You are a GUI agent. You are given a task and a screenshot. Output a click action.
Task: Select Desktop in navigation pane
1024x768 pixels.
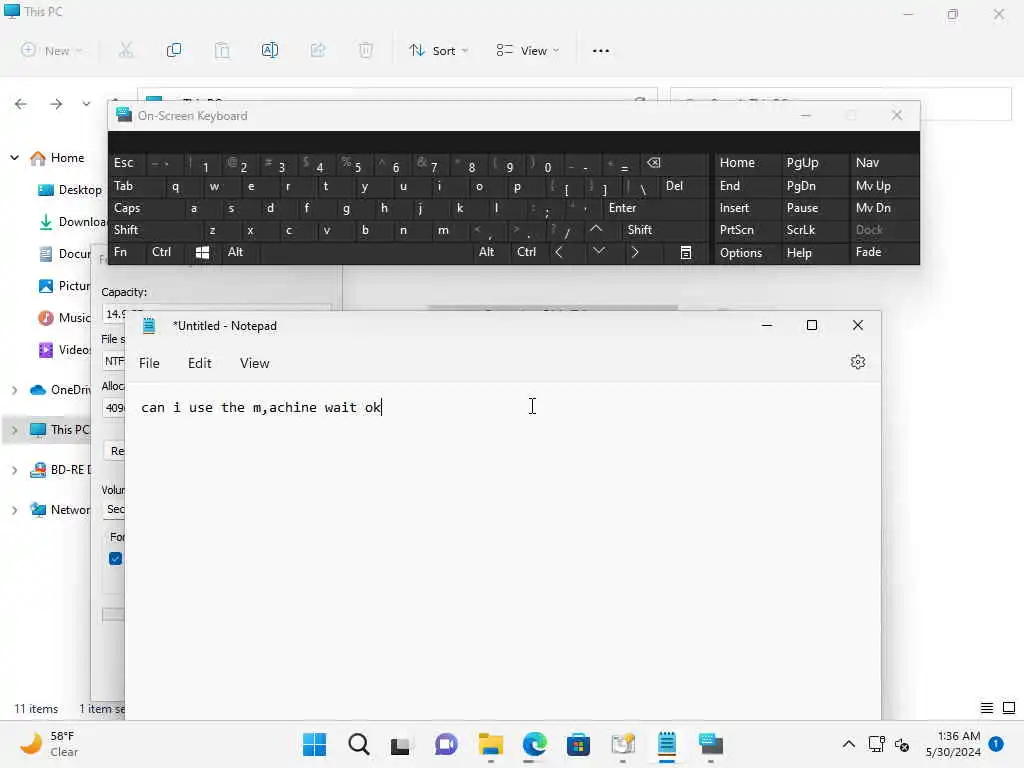point(71,190)
